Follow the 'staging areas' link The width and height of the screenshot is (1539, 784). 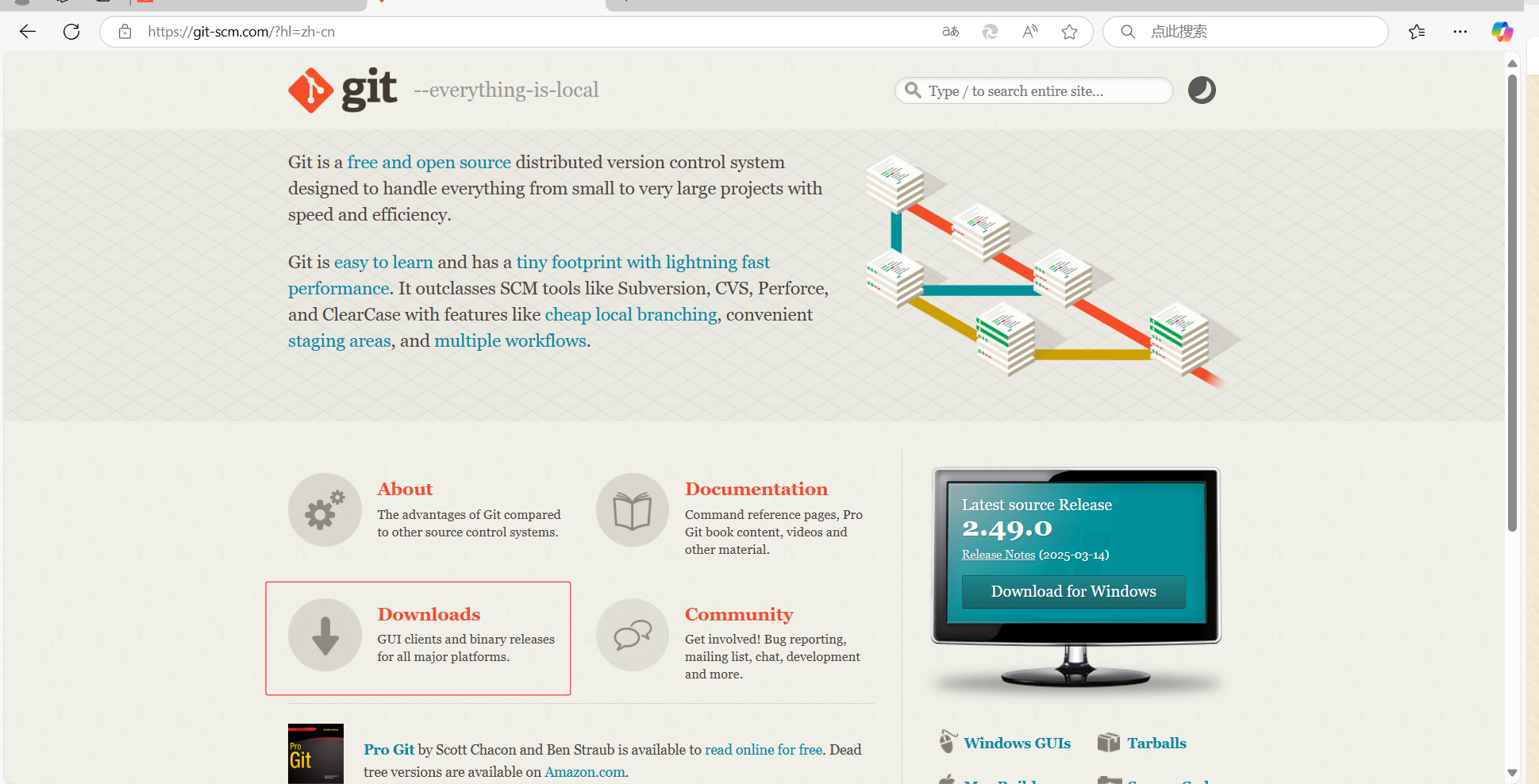pyautogui.click(x=340, y=340)
